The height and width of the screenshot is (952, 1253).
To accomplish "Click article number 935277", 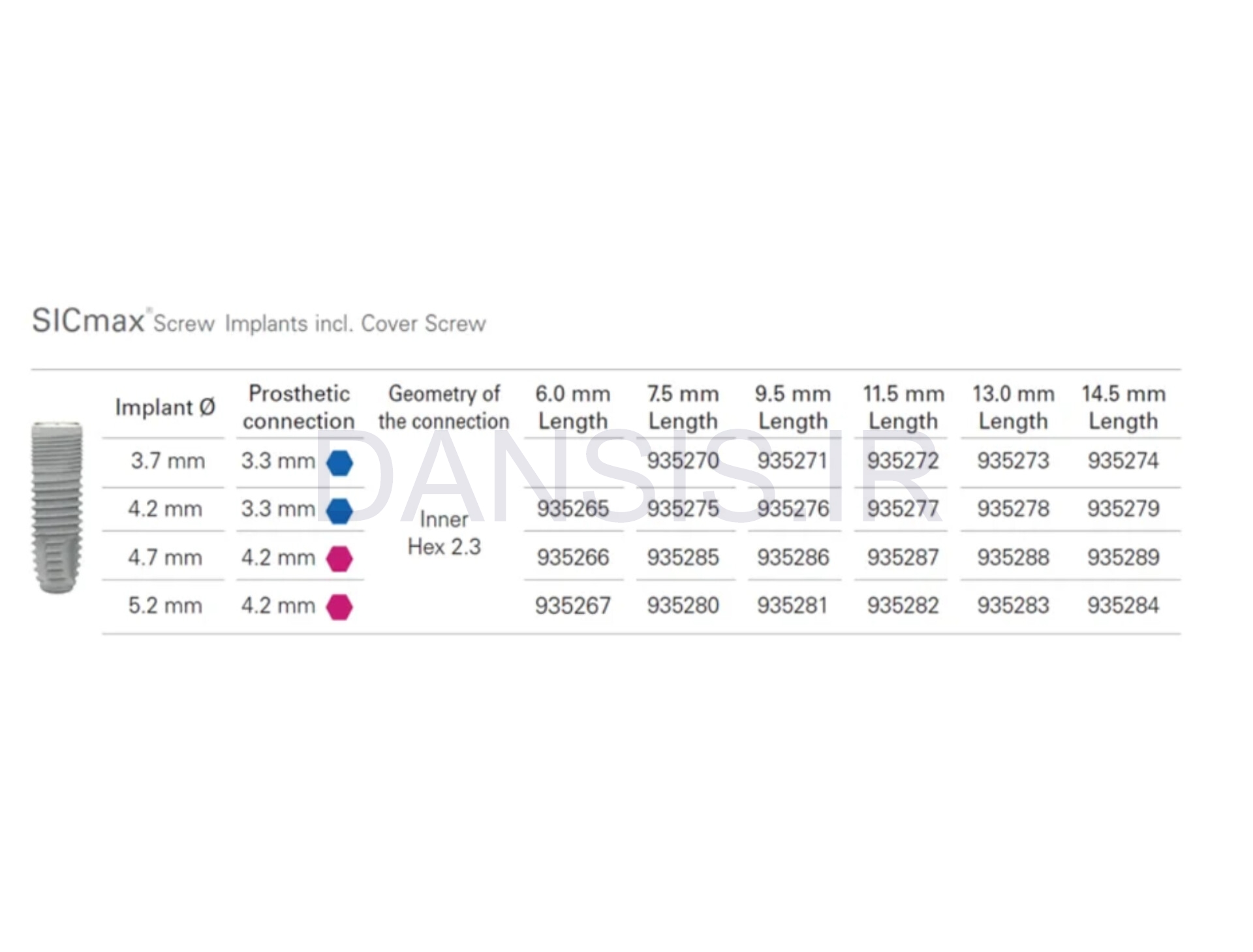I will click(903, 509).
